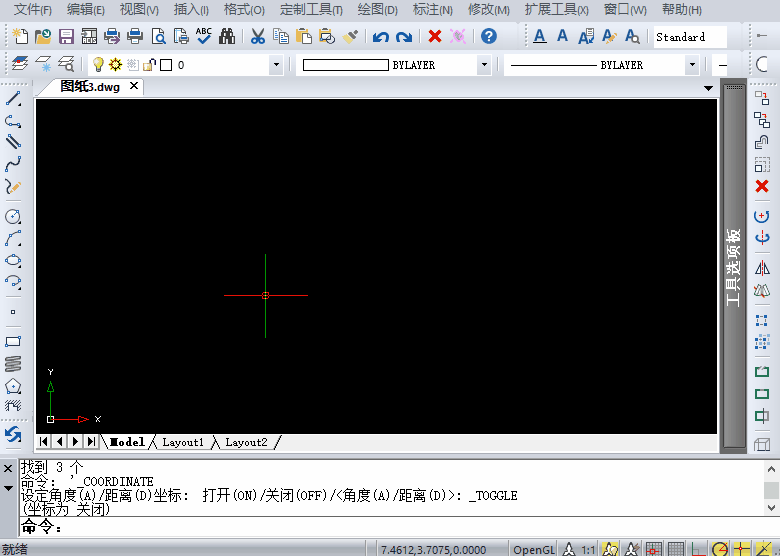This screenshot has height=556, width=780.
Task: Select the Line drawing tool
Action: (x=13, y=99)
